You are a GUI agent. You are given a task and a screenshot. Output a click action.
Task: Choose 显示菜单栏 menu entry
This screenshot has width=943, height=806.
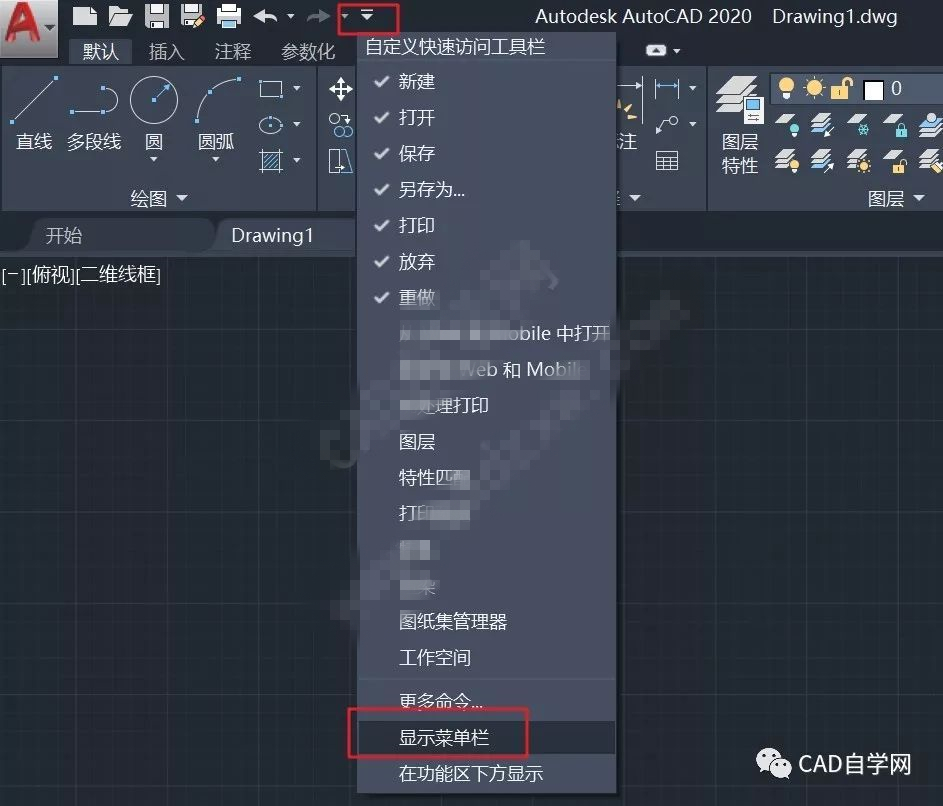pos(486,737)
